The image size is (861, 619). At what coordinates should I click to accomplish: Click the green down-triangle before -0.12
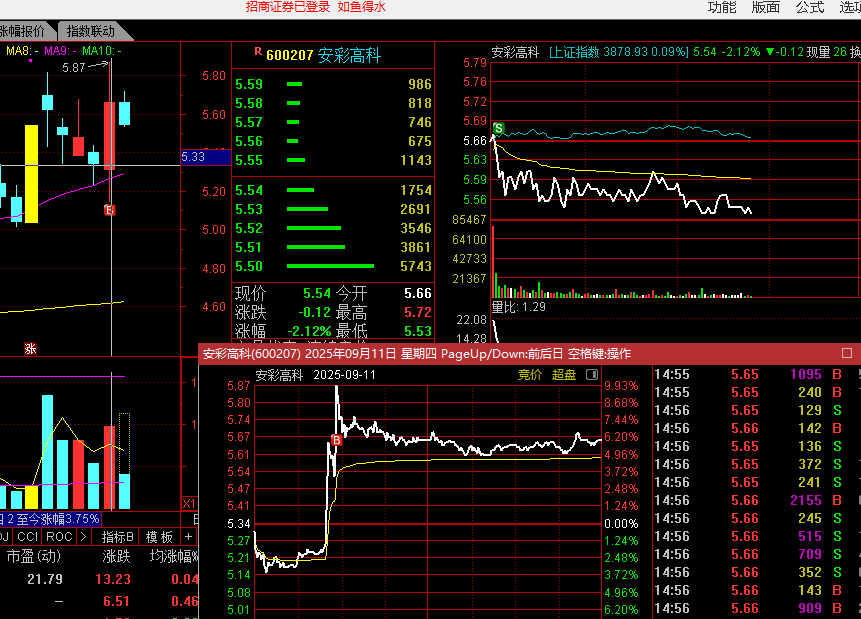click(769, 52)
